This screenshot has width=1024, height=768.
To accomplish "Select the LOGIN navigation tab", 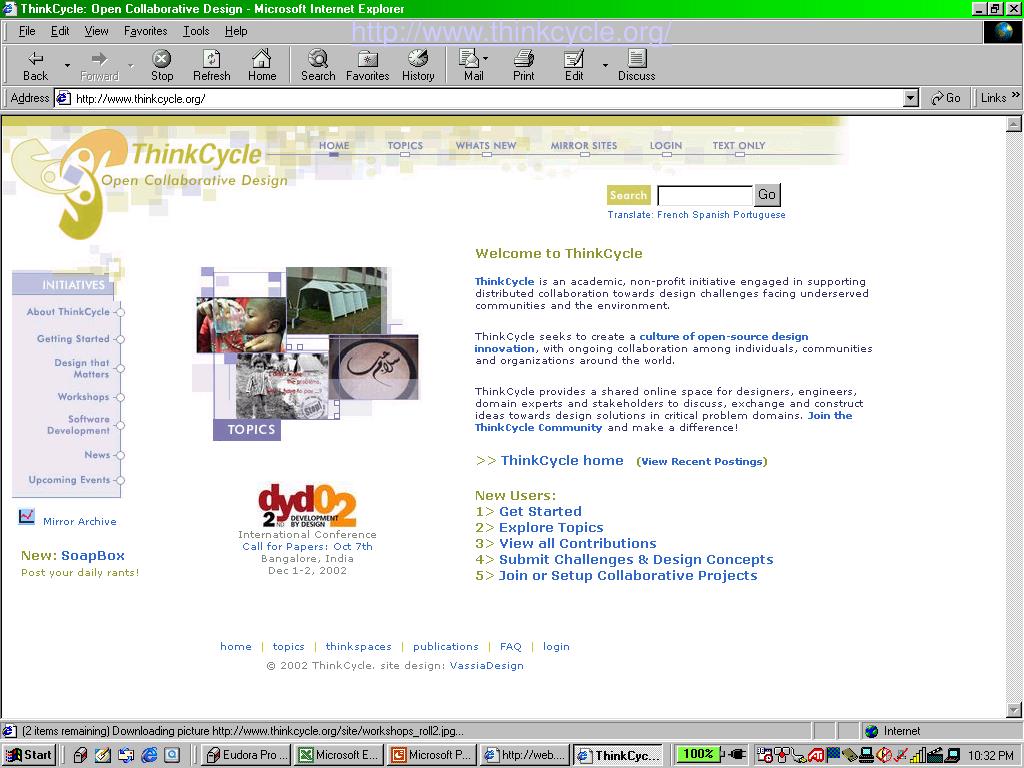I will coord(665,146).
